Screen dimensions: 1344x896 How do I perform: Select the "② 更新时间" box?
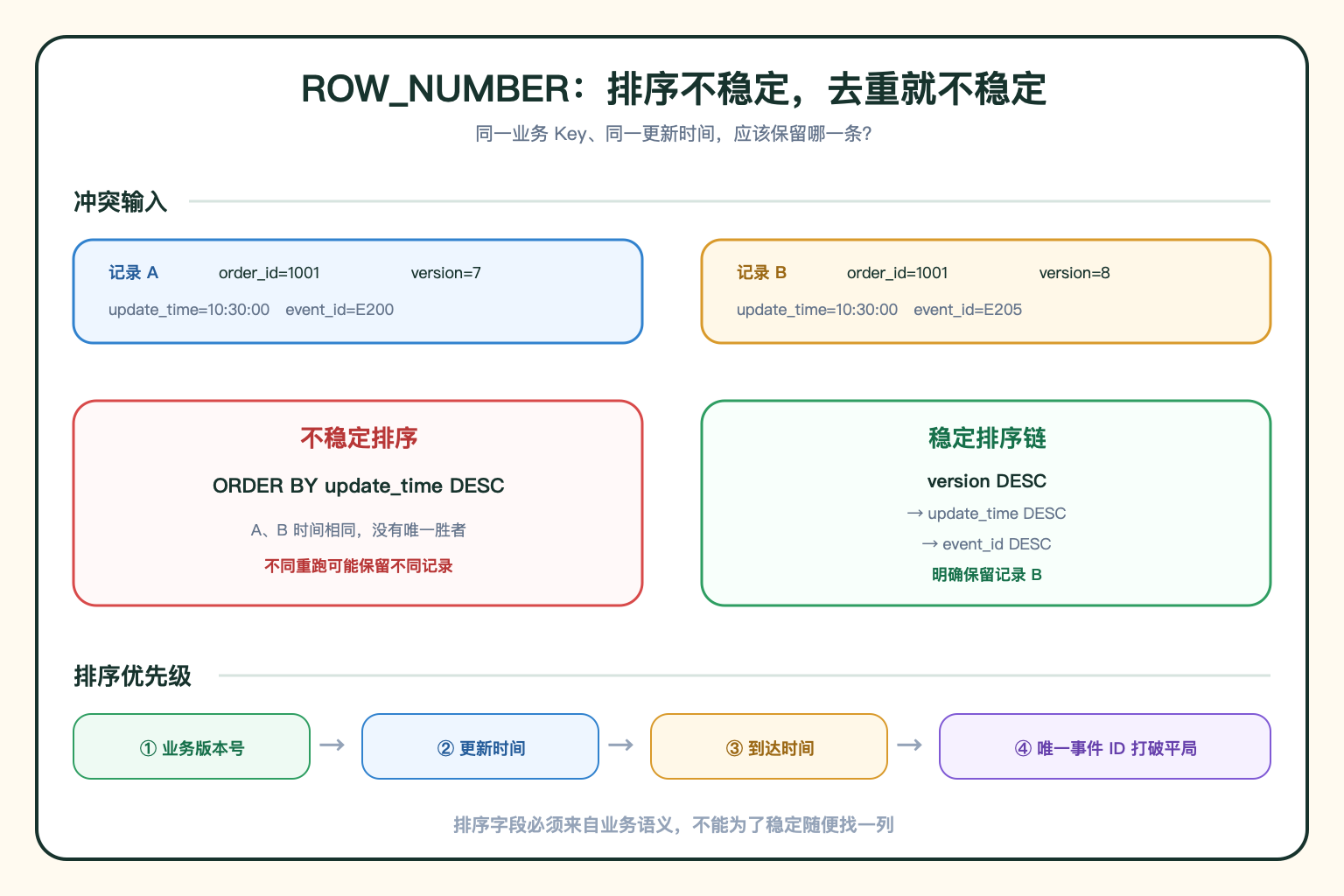pyautogui.click(x=480, y=746)
